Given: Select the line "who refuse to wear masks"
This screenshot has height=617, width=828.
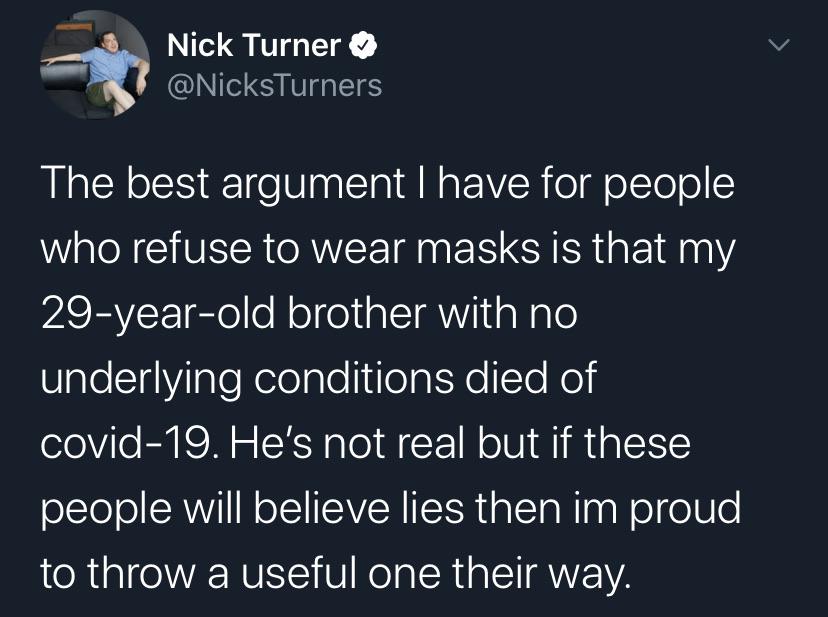Looking at the screenshot, I should coord(386,251).
